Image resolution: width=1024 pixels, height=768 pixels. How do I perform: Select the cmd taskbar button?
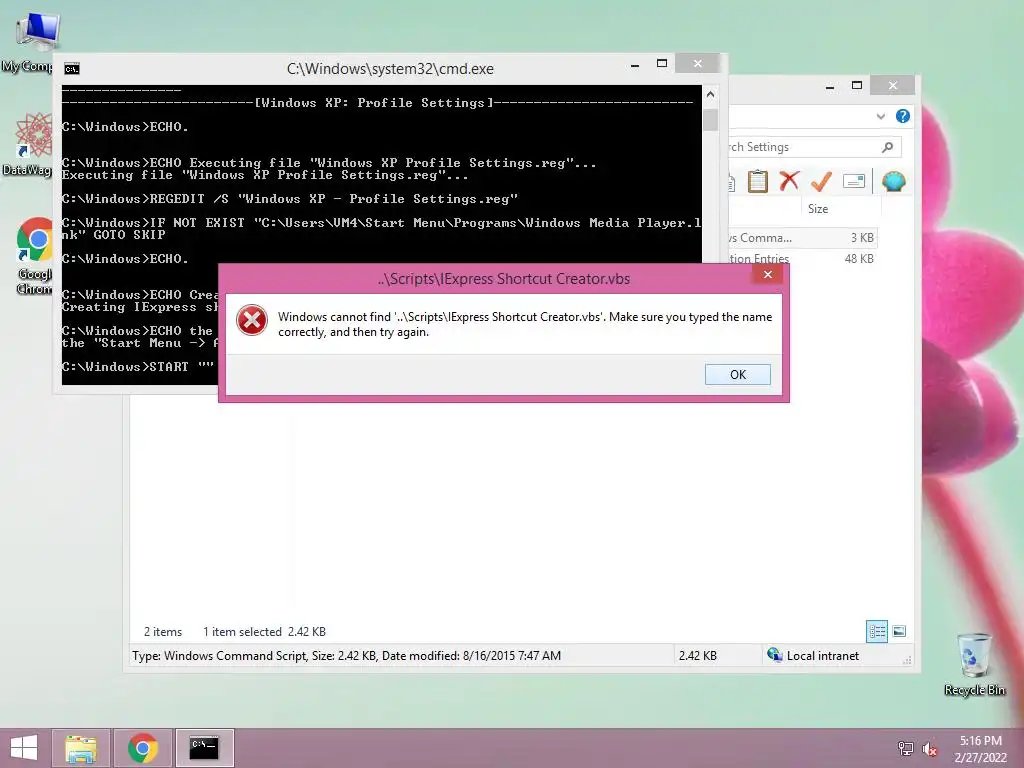[204, 748]
